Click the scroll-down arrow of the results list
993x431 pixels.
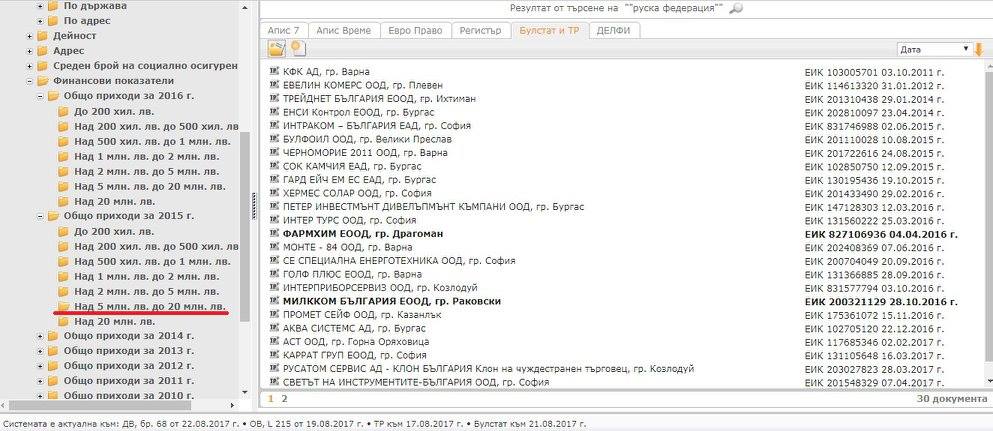pos(988,380)
